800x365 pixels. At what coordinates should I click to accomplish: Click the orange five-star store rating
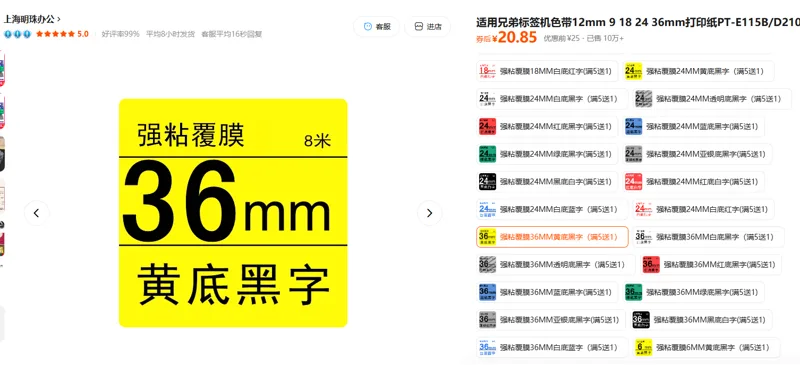[62, 34]
